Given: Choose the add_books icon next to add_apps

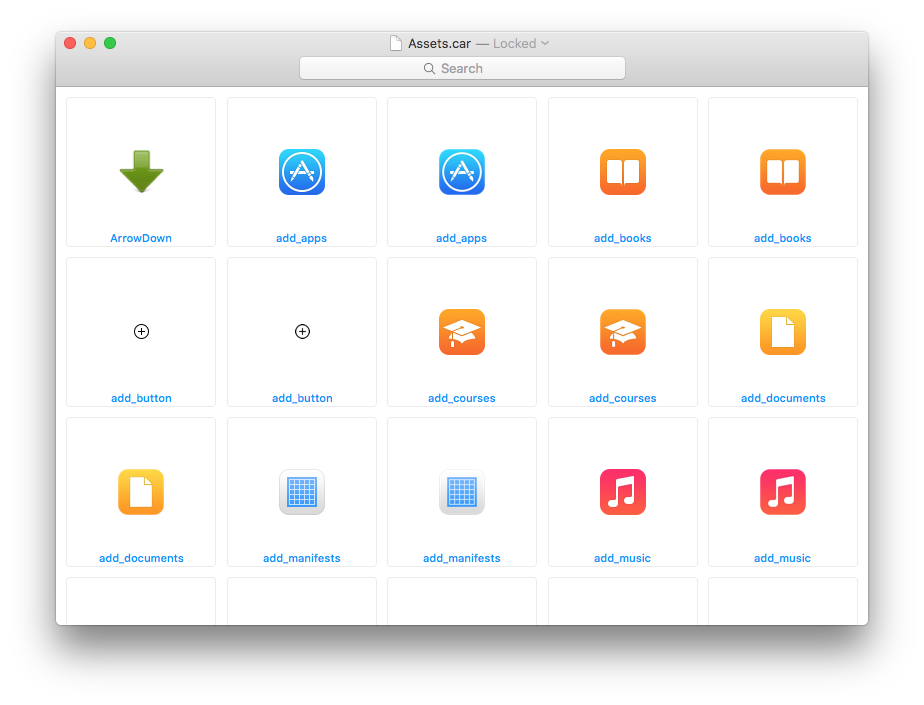Looking at the screenshot, I should (x=623, y=172).
